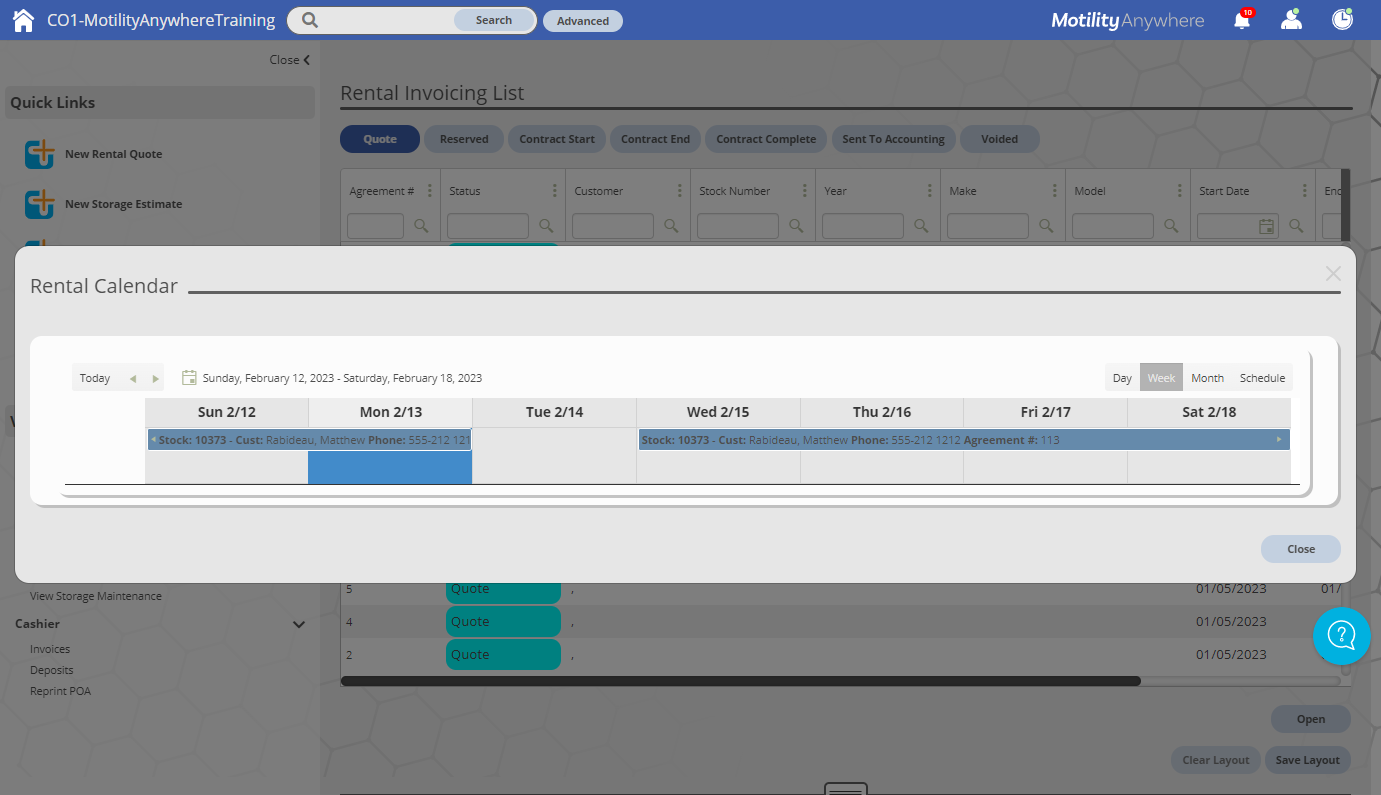Click the Customer filter input field

pos(613,226)
